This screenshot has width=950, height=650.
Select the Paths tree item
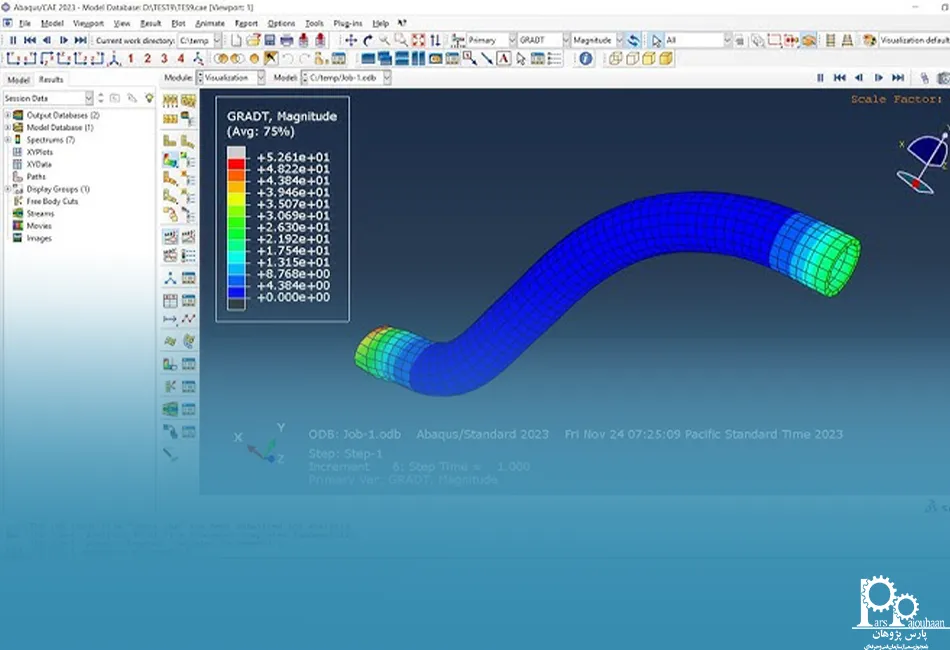point(36,177)
